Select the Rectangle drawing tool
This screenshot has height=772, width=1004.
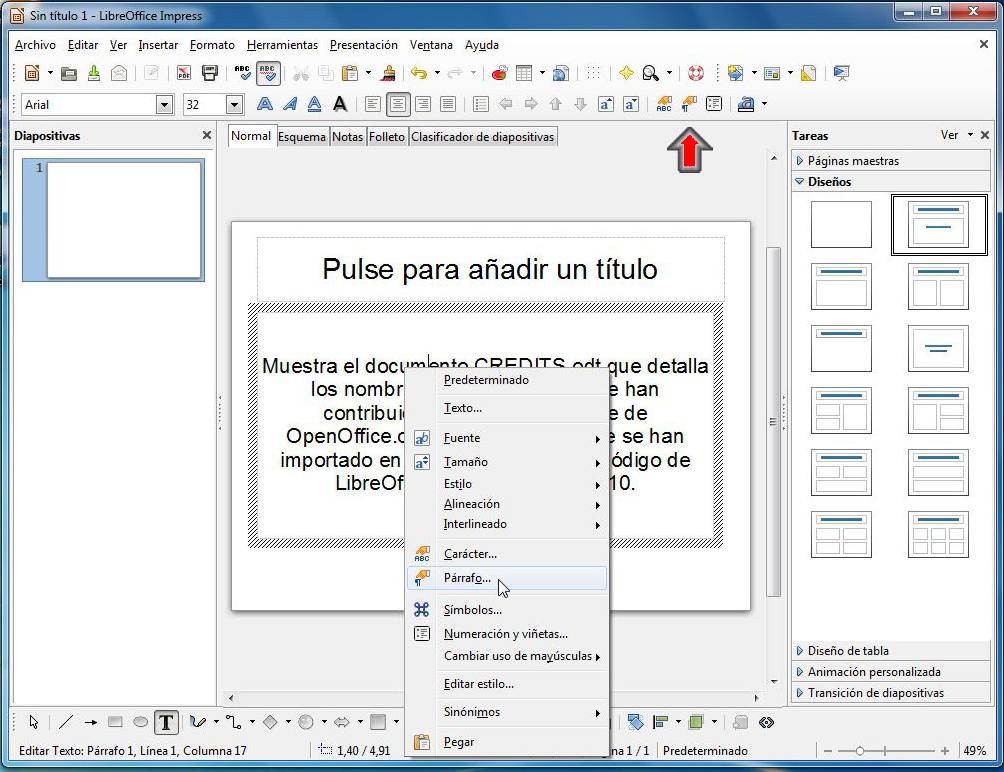tap(115, 723)
